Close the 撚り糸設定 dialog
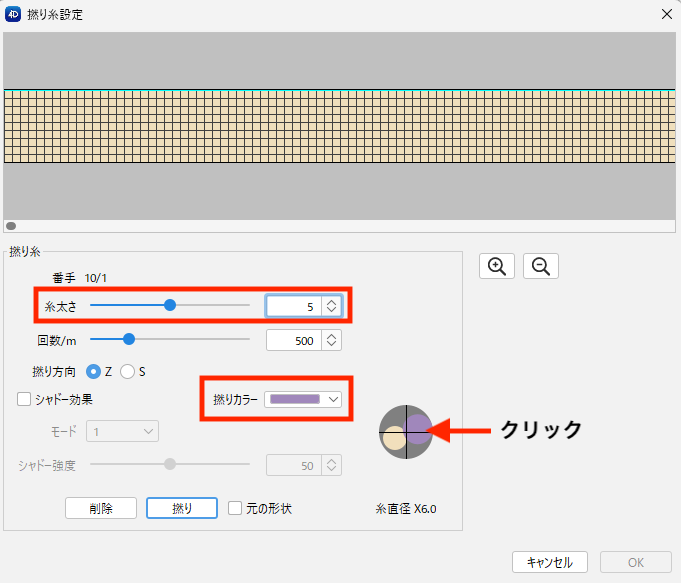681x583 pixels. (x=667, y=14)
